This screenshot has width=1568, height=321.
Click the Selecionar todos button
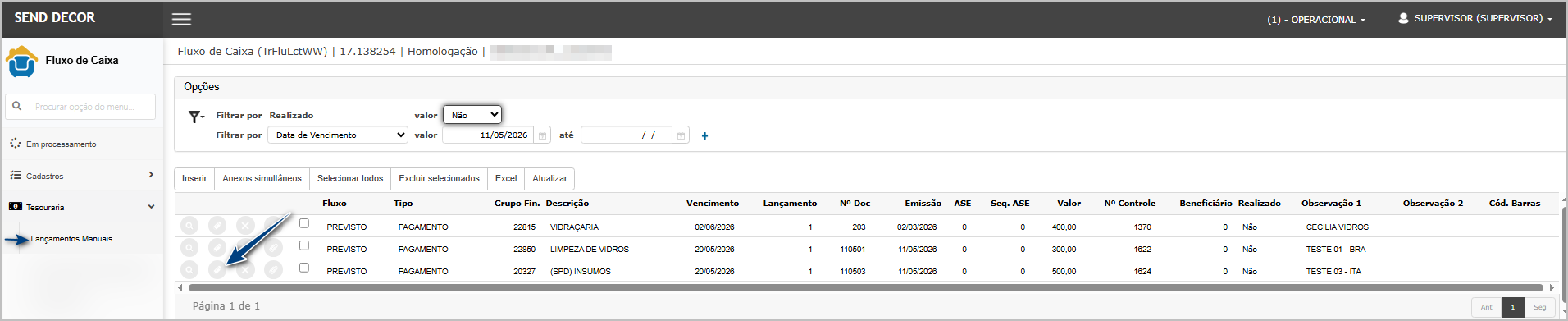pos(350,178)
